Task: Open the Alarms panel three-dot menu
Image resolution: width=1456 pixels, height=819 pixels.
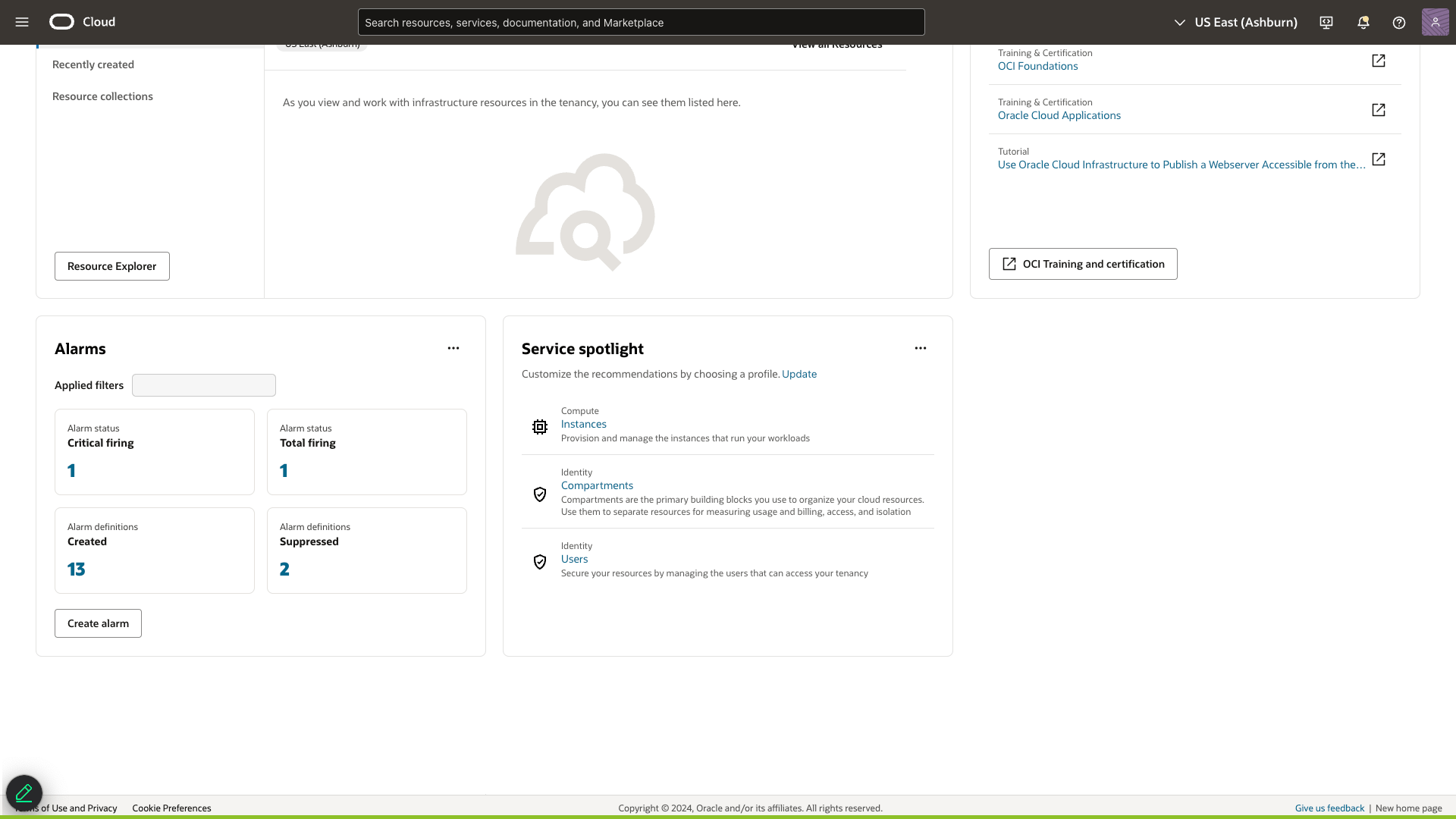Action: pyautogui.click(x=453, y=348)
